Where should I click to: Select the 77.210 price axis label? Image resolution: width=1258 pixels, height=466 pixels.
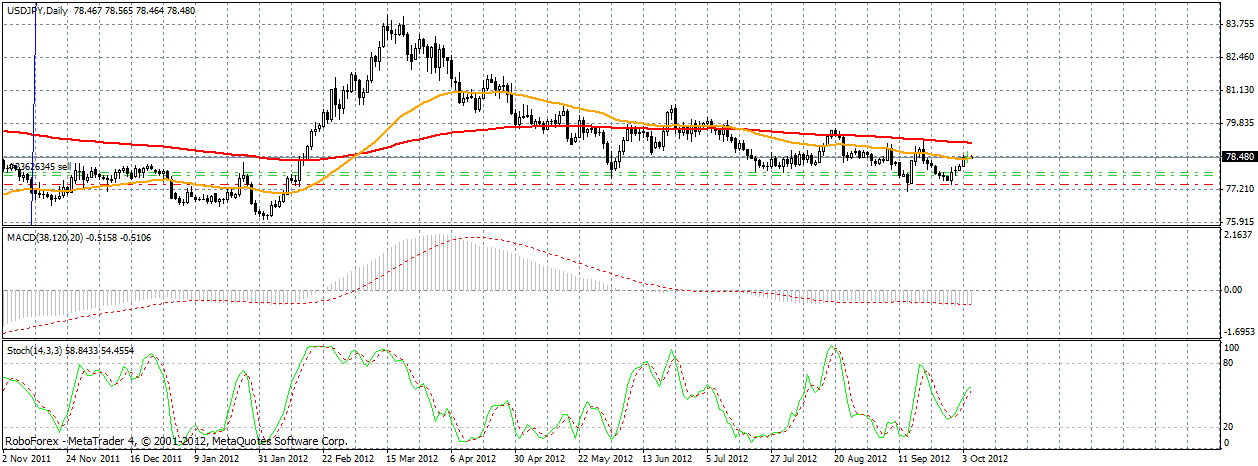click(x=1238, y=189)
